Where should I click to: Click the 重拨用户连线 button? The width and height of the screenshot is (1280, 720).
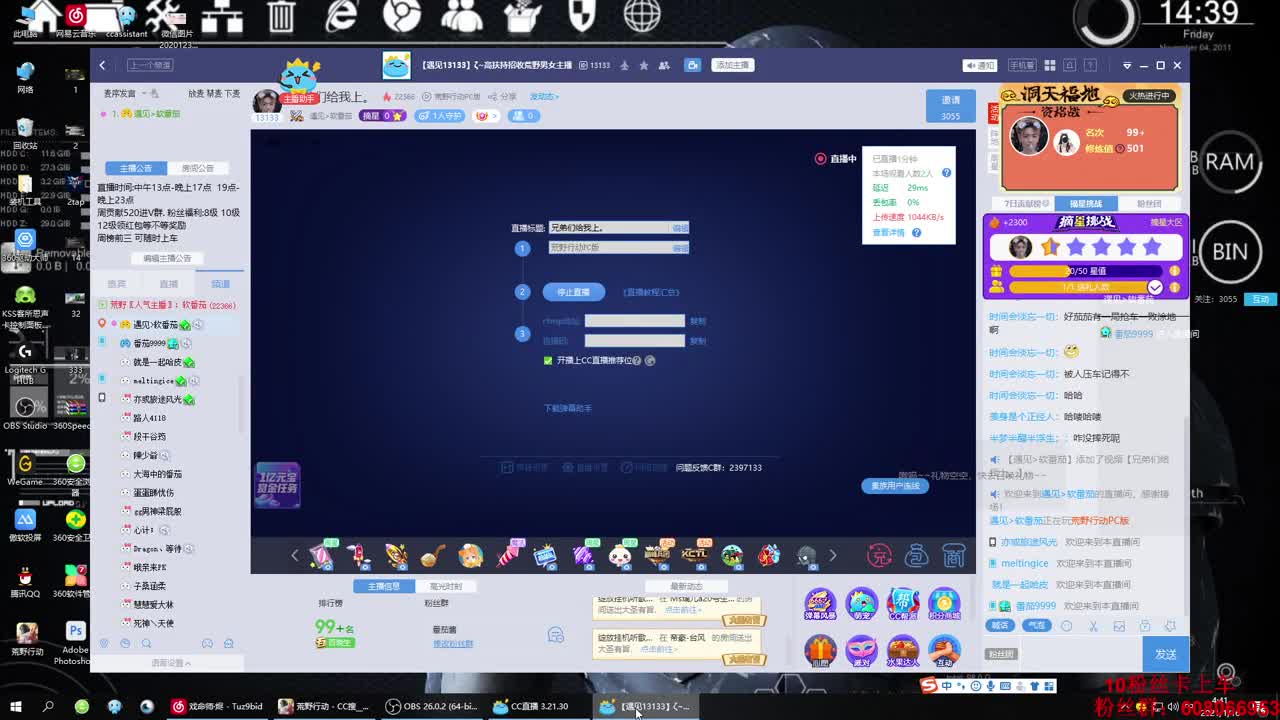tap(895, 486)
